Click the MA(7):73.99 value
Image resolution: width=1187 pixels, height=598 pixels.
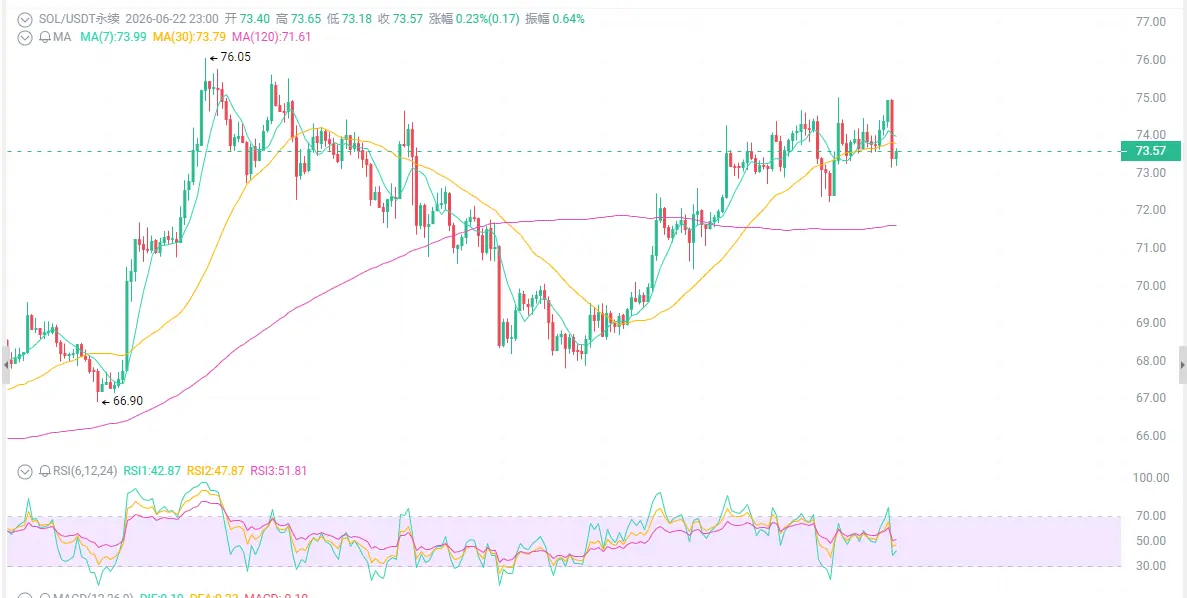click(x=114, y=36)
